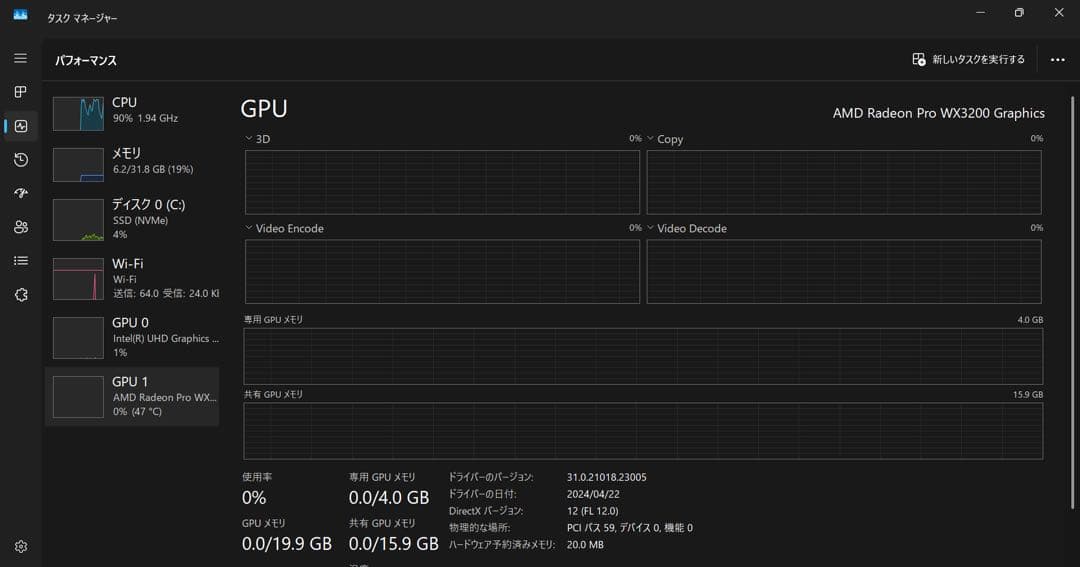
Task: Open the Settings gear icon
Action: coord(20,547)
